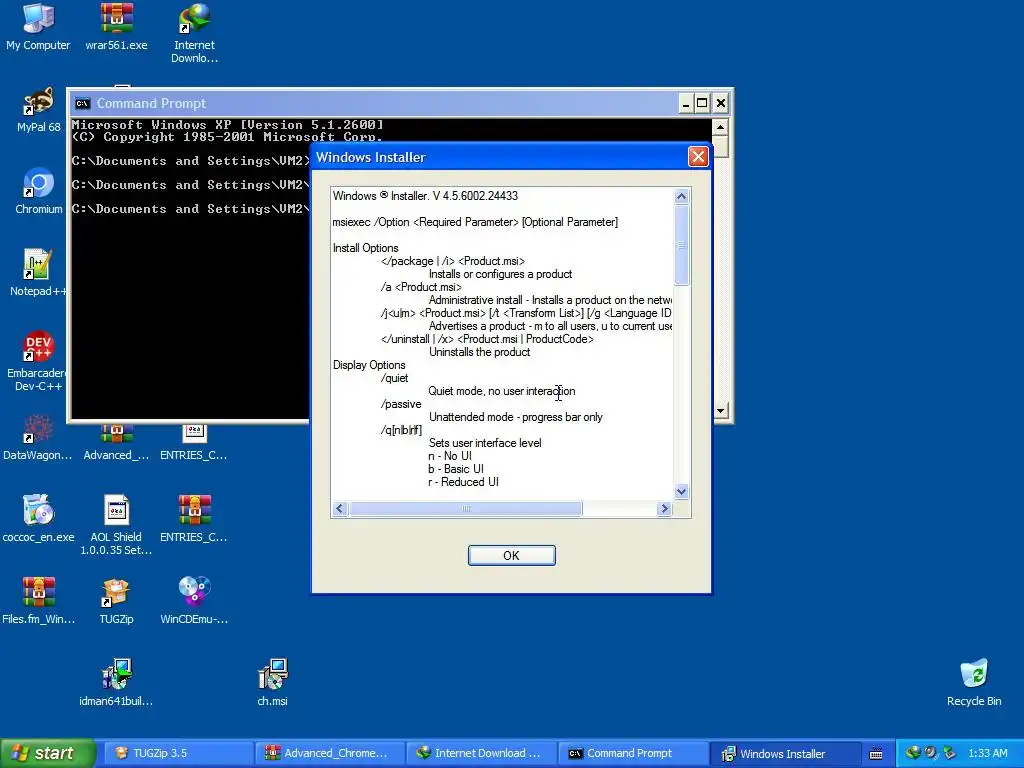Viewport: 1024px width, 768px height.
Task: Select the Notepad++ desktop shortcut
Action: [x=38, y=273]
